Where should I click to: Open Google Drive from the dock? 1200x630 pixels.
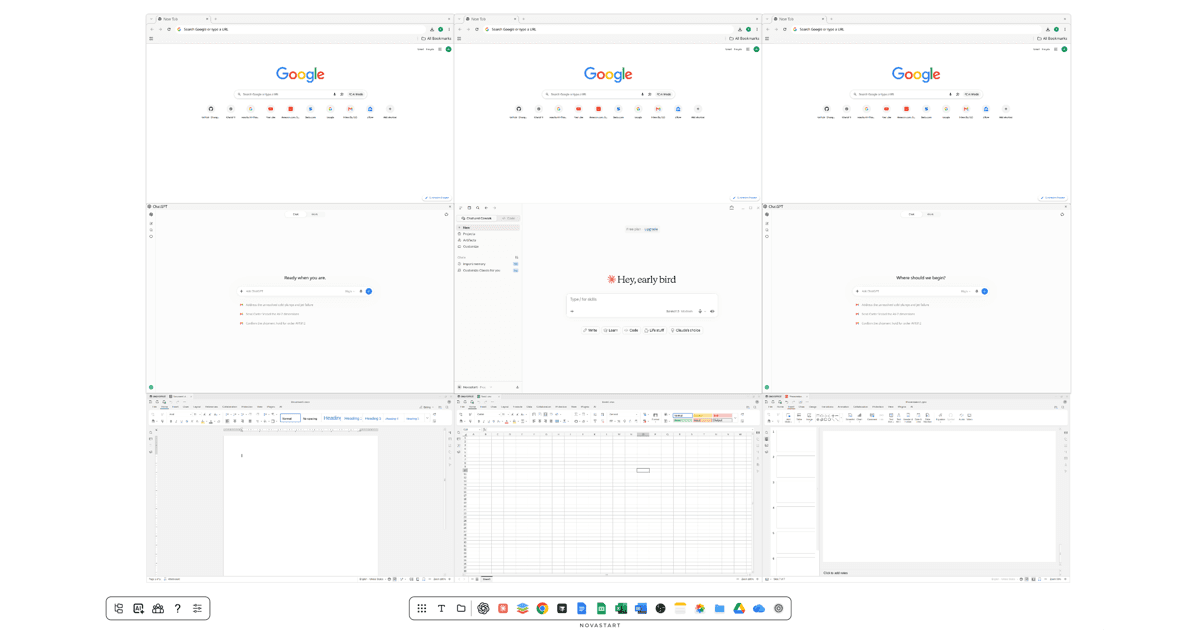739,608
